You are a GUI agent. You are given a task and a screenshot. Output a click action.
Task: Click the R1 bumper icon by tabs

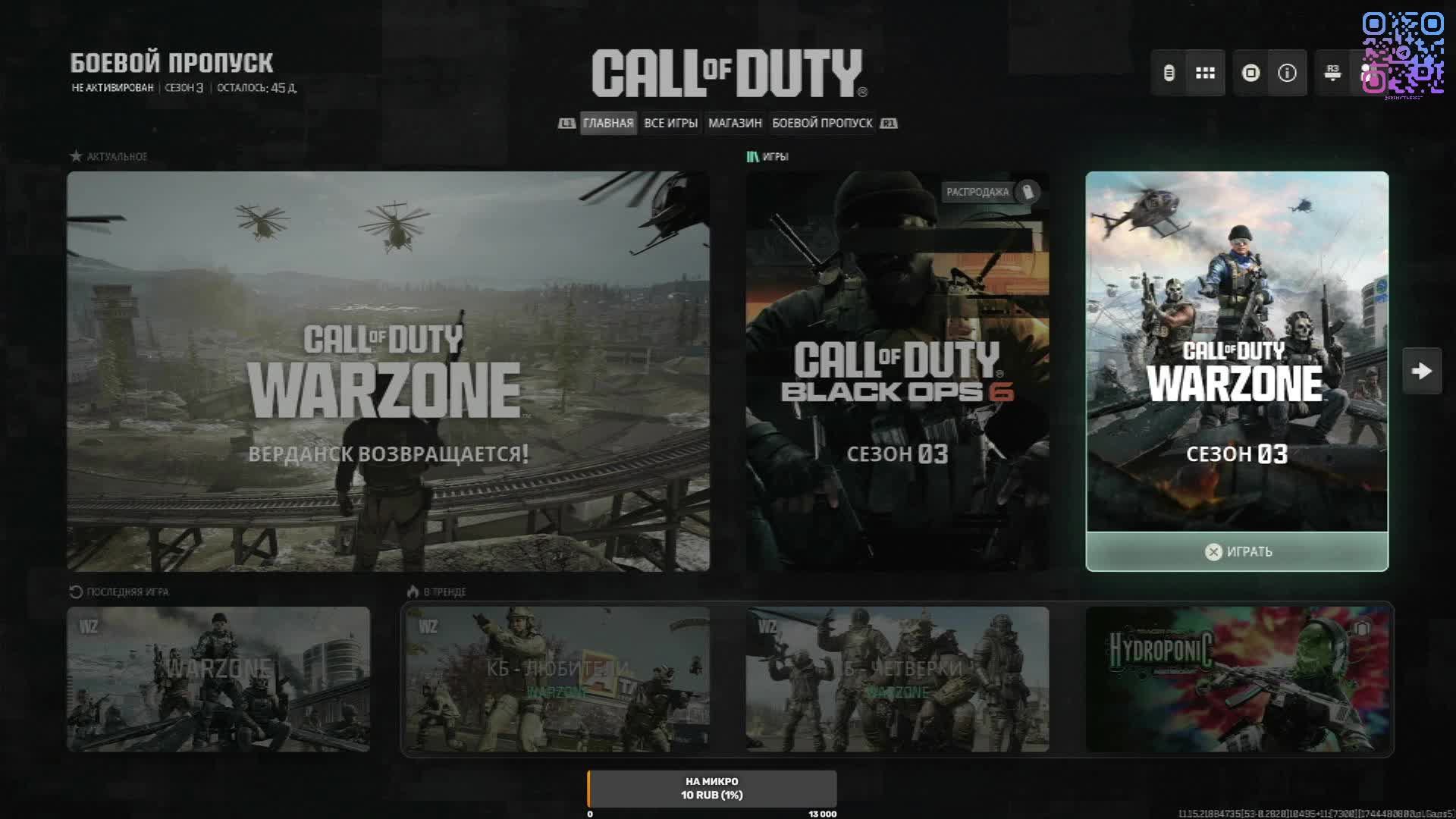[x=889, y=123]
